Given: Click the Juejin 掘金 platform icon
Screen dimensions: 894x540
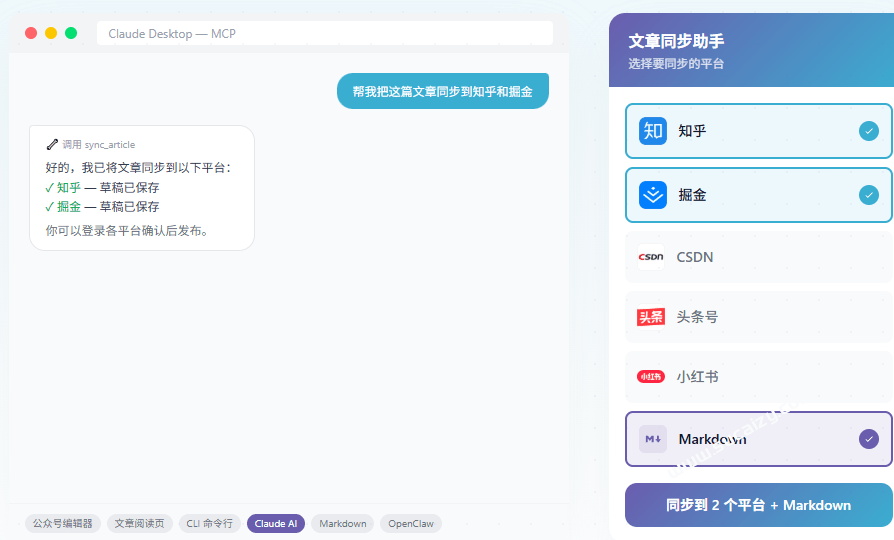Looking at the screenshot, I should 653,195.
